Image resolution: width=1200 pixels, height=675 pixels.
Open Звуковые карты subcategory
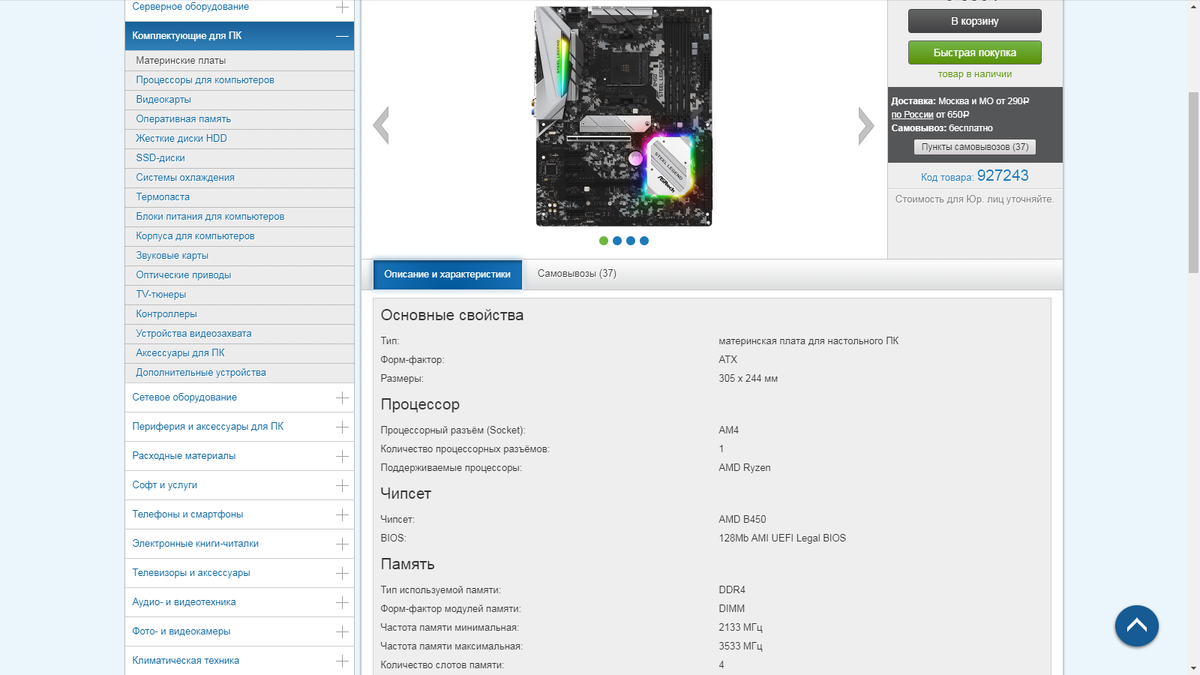[x=172, y=256]
